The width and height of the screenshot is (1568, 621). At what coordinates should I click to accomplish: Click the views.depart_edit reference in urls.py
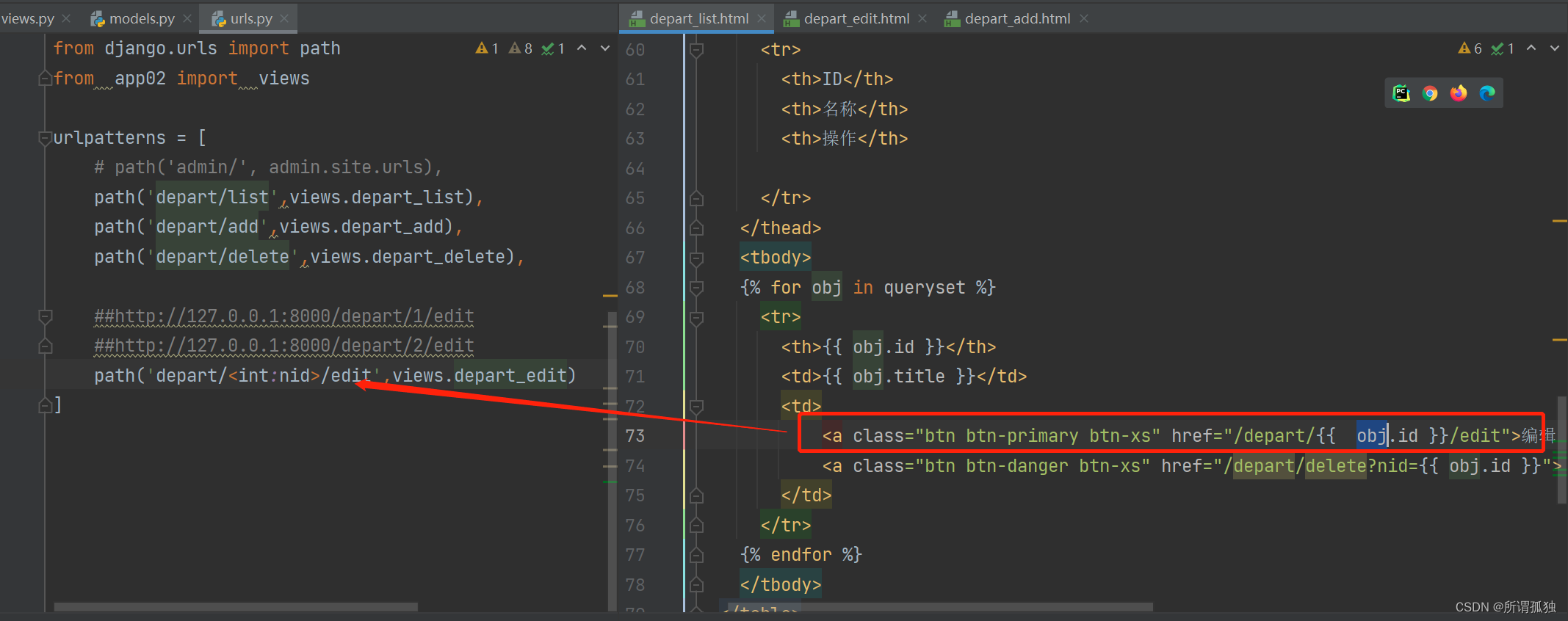pyautogui.click(x=480, y=376)
